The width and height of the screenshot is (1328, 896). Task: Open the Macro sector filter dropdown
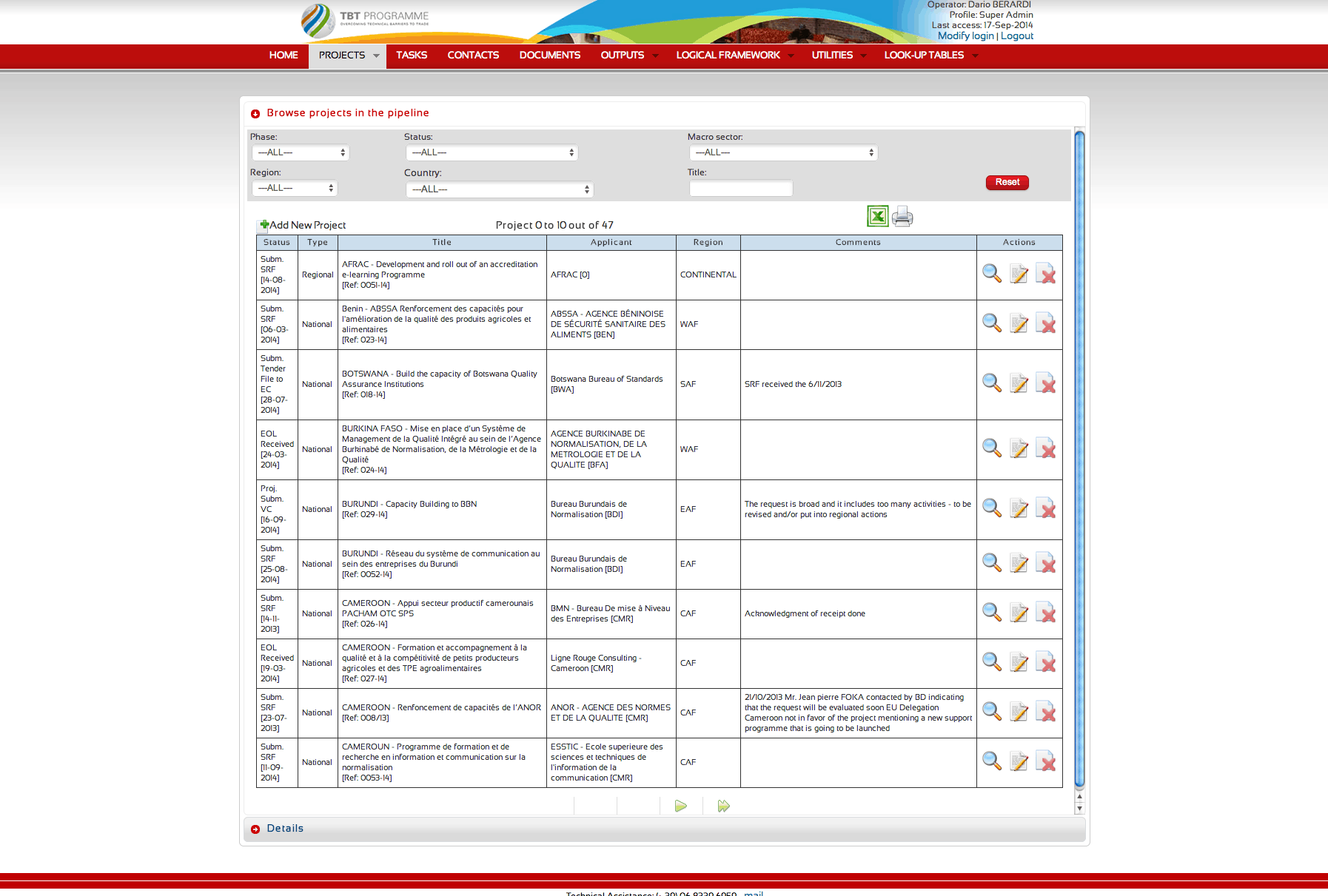pyautogui.click(x=784, y=152)
